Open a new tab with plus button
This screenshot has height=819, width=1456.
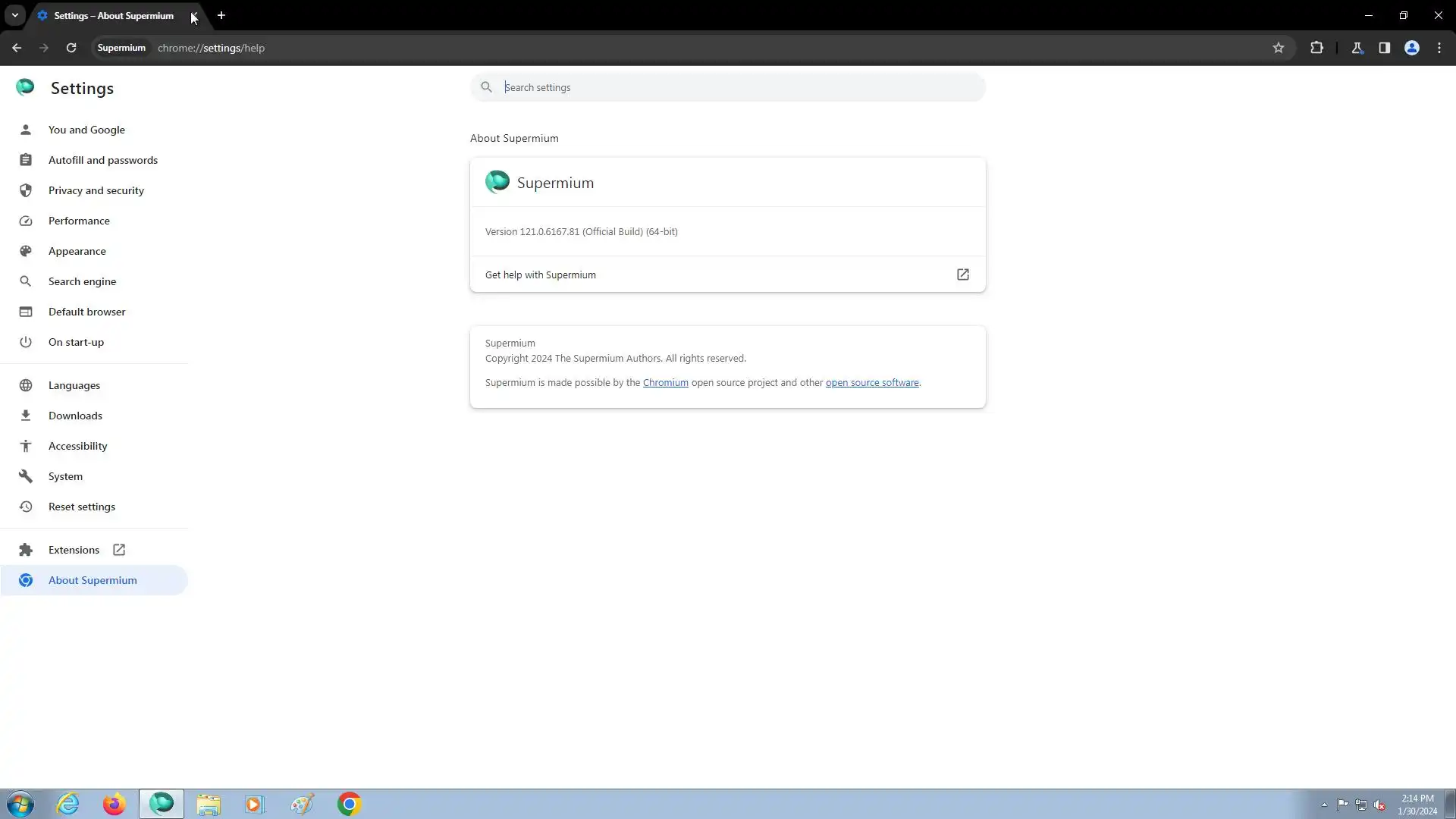pos(221,15)
